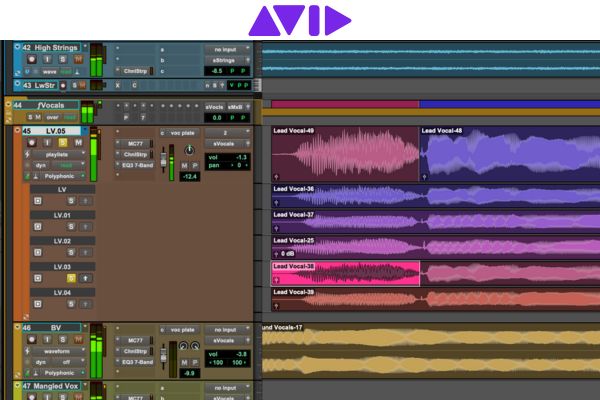Click record enable button on BV track

[31, 340]
